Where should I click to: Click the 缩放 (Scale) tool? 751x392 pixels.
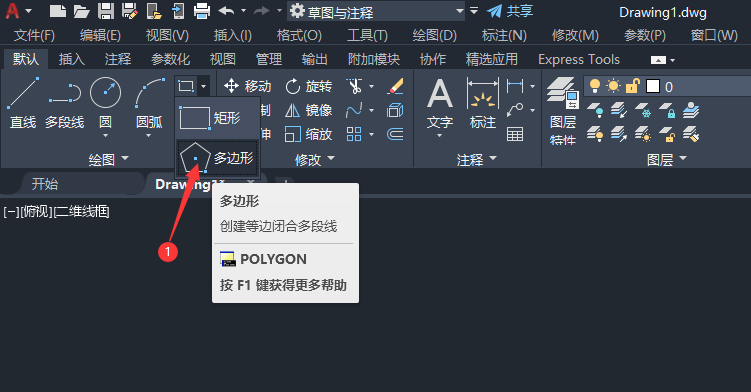coord(309,134)
